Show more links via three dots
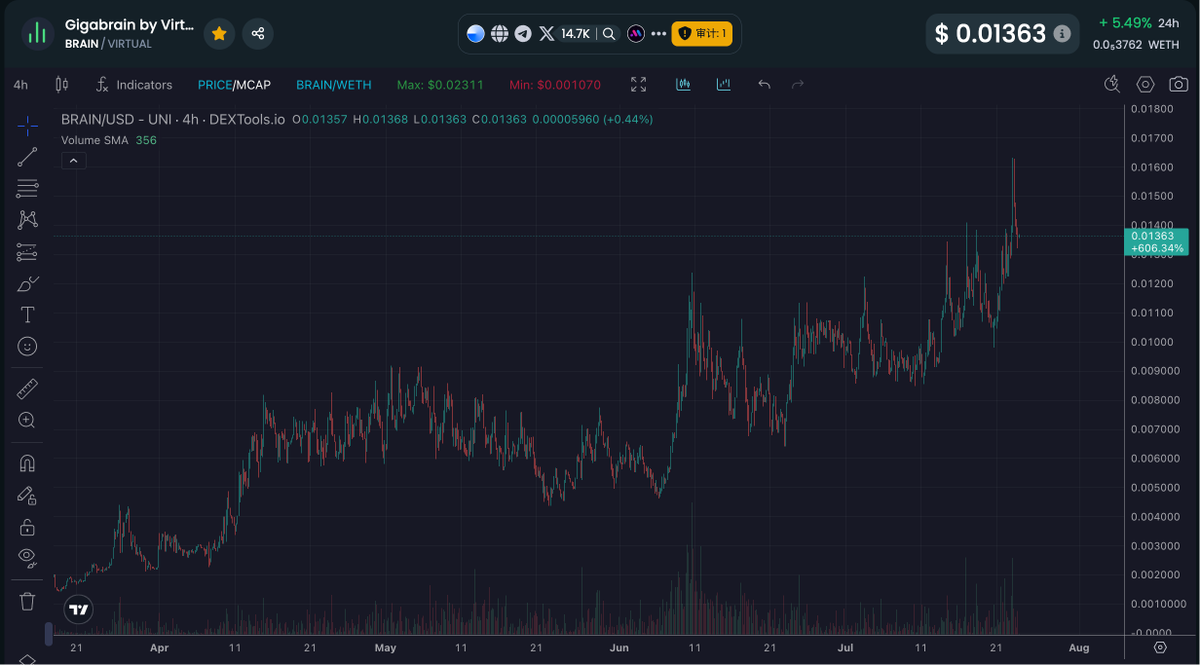 point(658,34)
